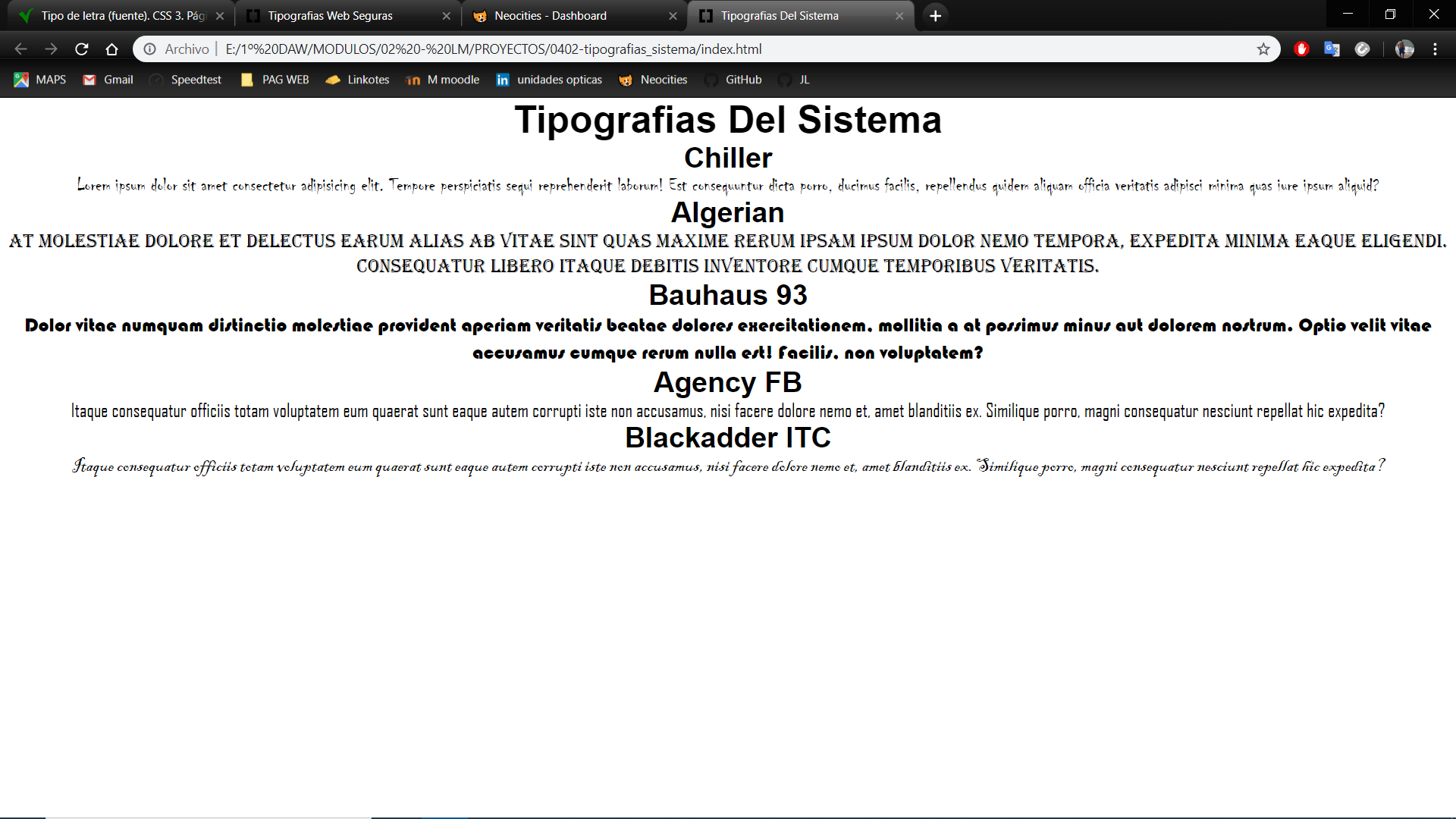Viewport: 1456px width, 819px height.
Task: Reload the current page
Action: click(x=82, y=49)
